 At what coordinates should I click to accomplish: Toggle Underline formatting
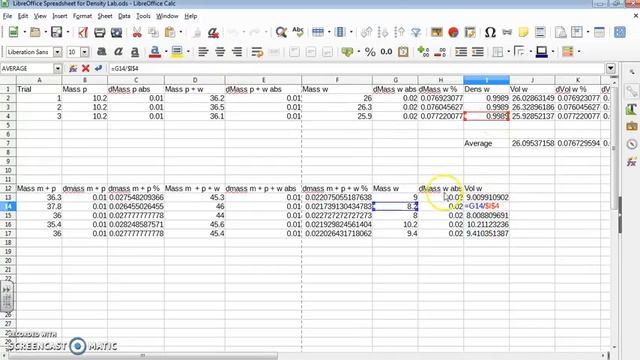click(x=135, y=52)
